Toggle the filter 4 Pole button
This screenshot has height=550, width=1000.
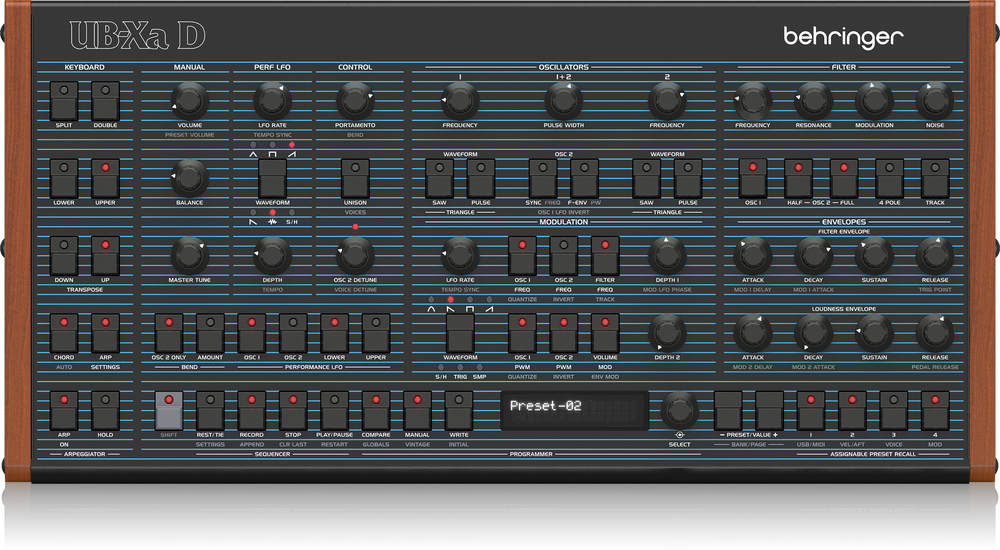(889, 178)
